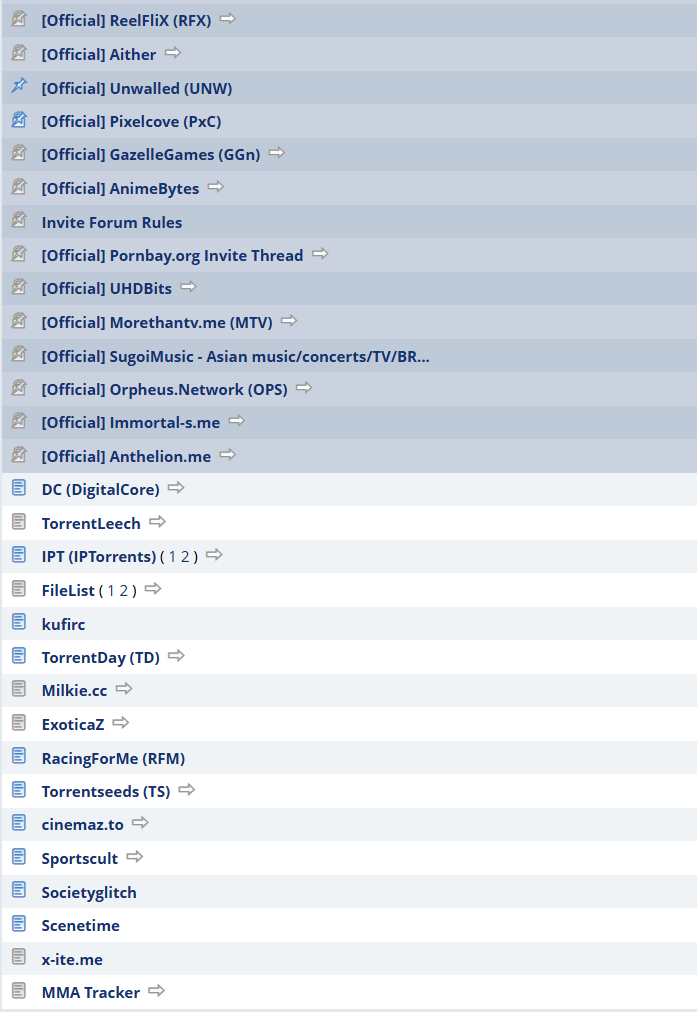Click the arrow icon next to UHDBits
697x1012 pixels.
click(x=188, y=287)
